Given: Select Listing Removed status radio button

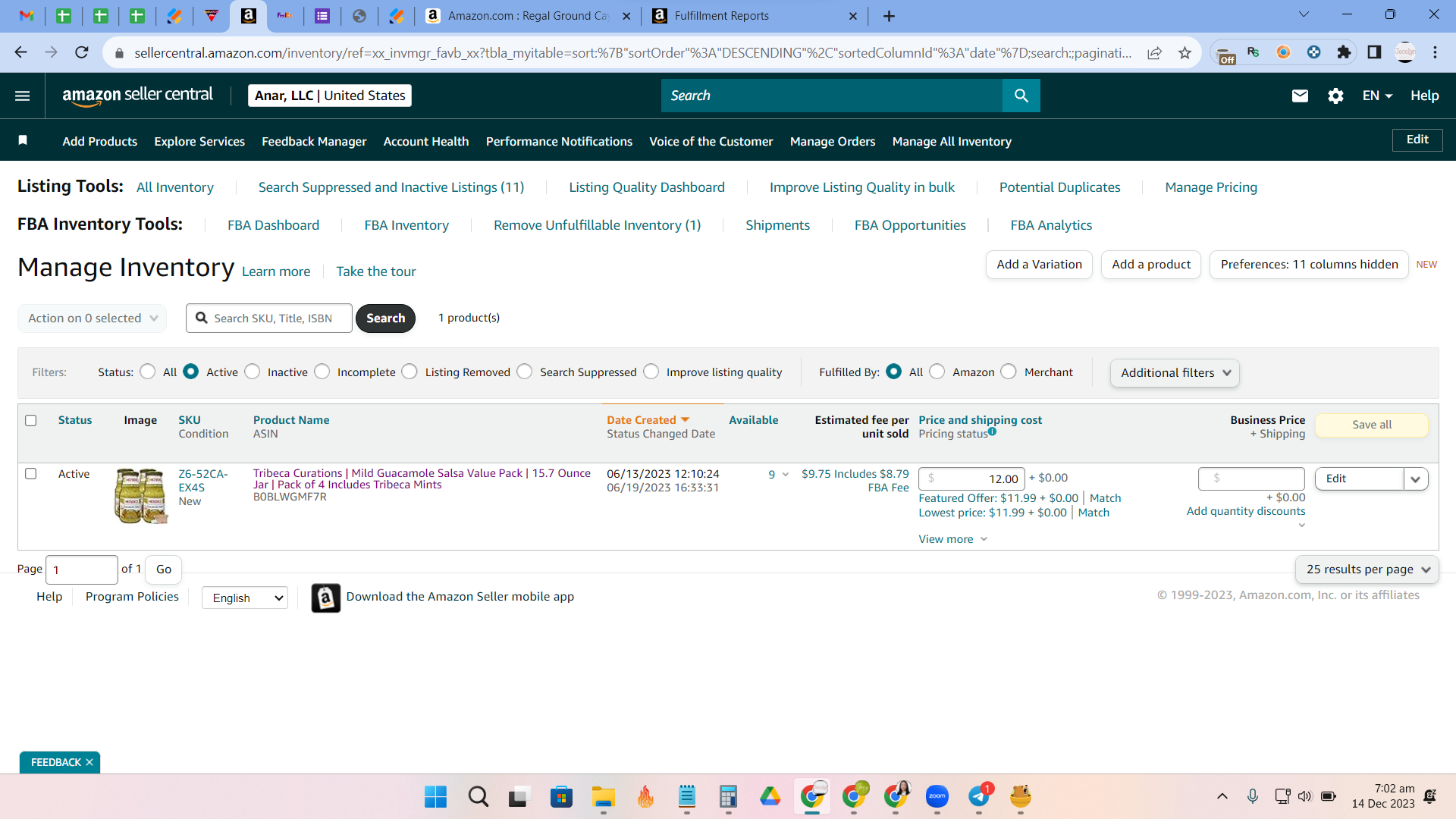Looking at the screenshot, I should tap(409, 372).
